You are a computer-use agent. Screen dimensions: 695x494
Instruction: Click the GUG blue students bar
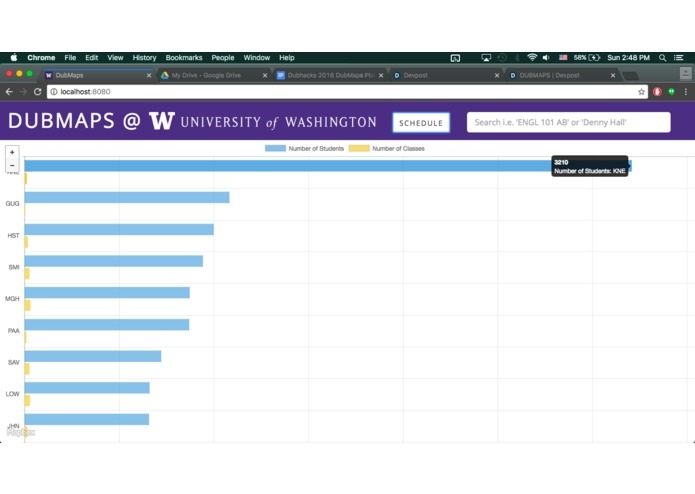pyautogui.click(x=127, y=198)
